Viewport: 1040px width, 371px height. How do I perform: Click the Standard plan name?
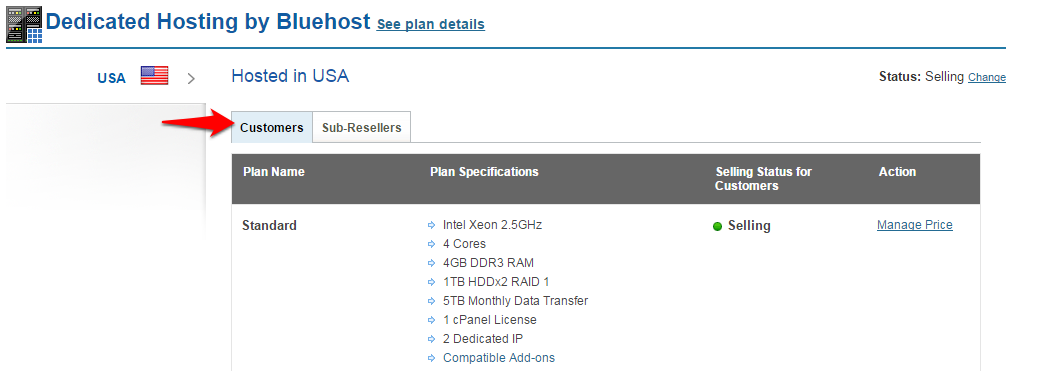click(269, 226)
